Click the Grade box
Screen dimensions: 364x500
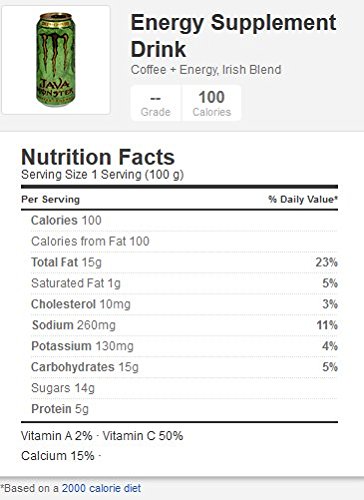[x=156, y=103]
